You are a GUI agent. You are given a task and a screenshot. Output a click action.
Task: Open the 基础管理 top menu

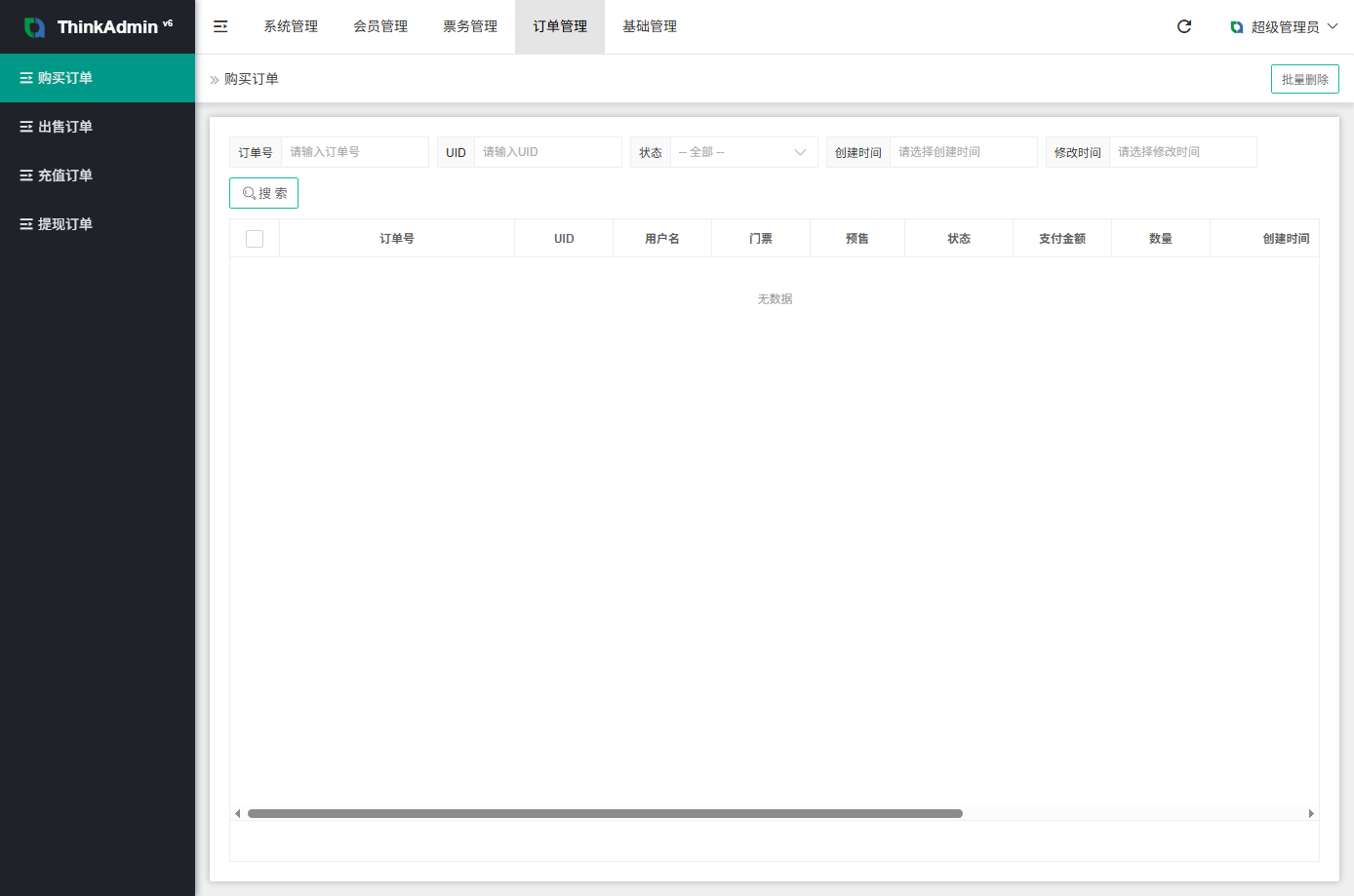(650, 26)
